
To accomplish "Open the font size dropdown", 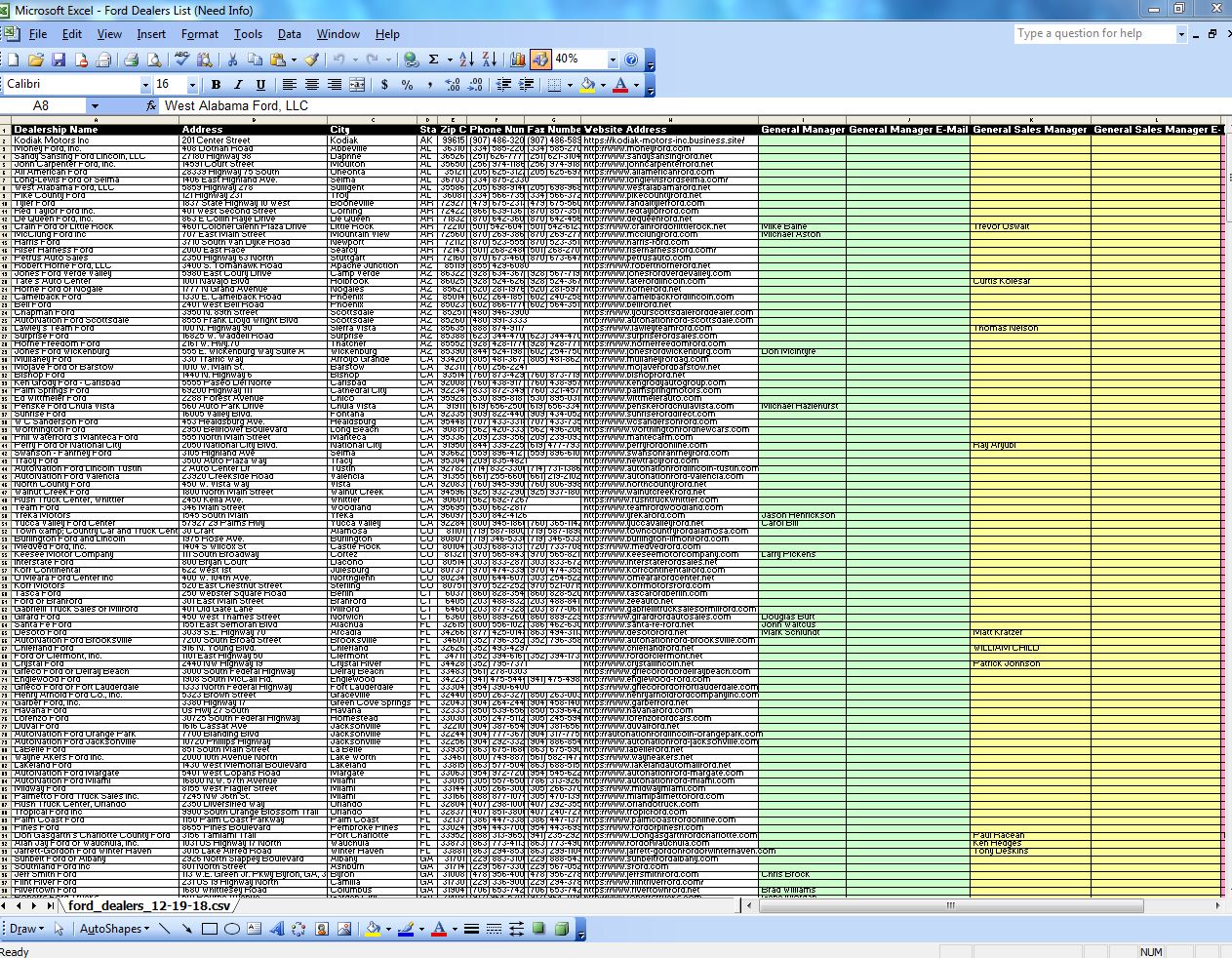I will (191, 85).
